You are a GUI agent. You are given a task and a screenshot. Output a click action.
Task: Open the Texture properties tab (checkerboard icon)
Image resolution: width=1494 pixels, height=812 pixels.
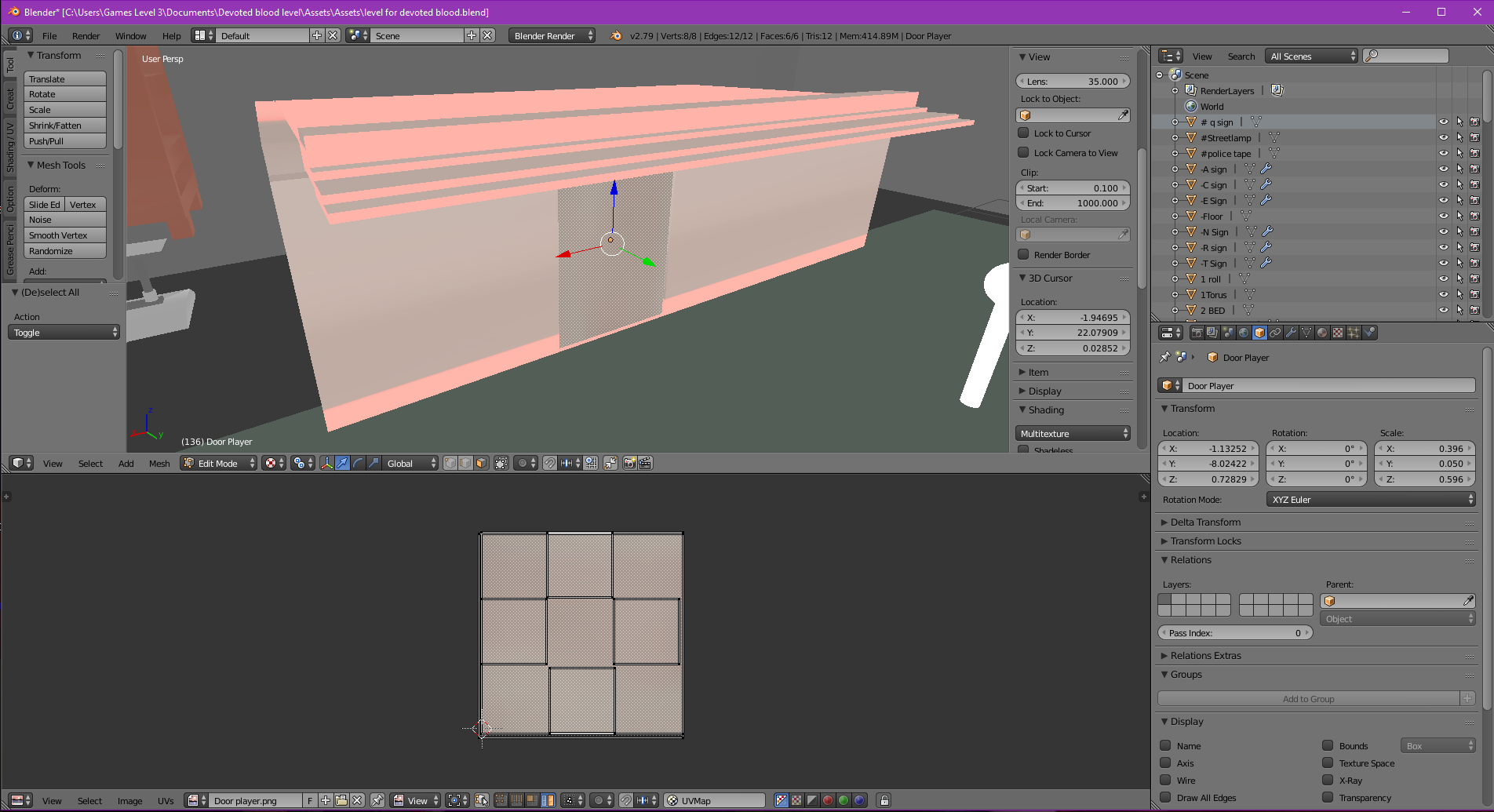point(1338,333)
